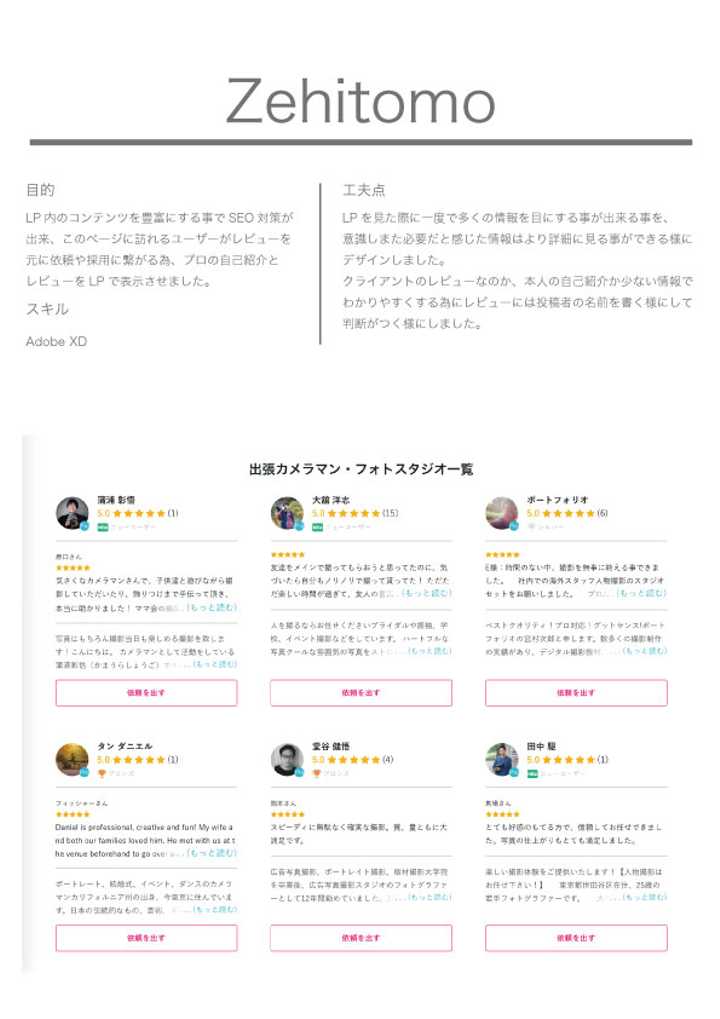The width and height of the screenshot is (720, 1019).
Task: Send a request to 田中 聡 via 依頼を出す
Action: (576, 937)
